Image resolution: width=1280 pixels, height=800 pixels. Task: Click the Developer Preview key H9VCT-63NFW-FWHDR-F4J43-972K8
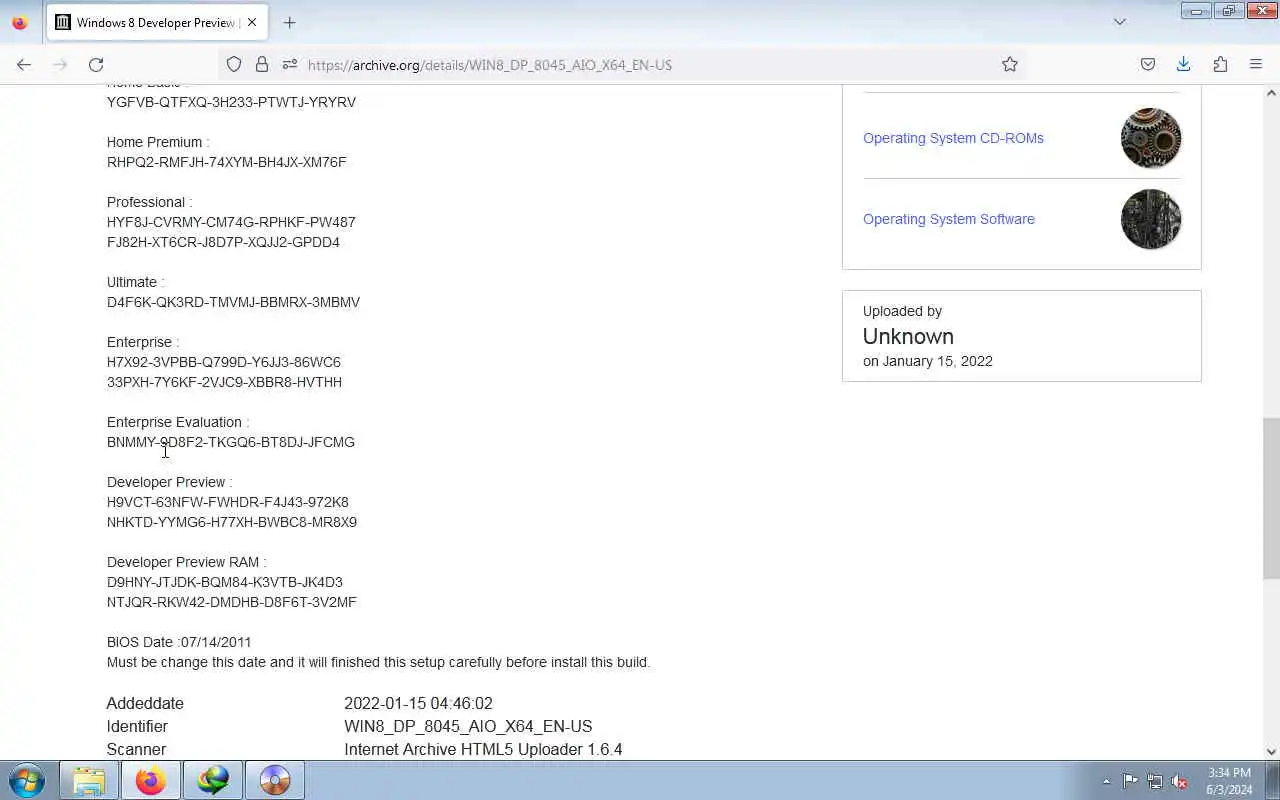coord(228,502)
